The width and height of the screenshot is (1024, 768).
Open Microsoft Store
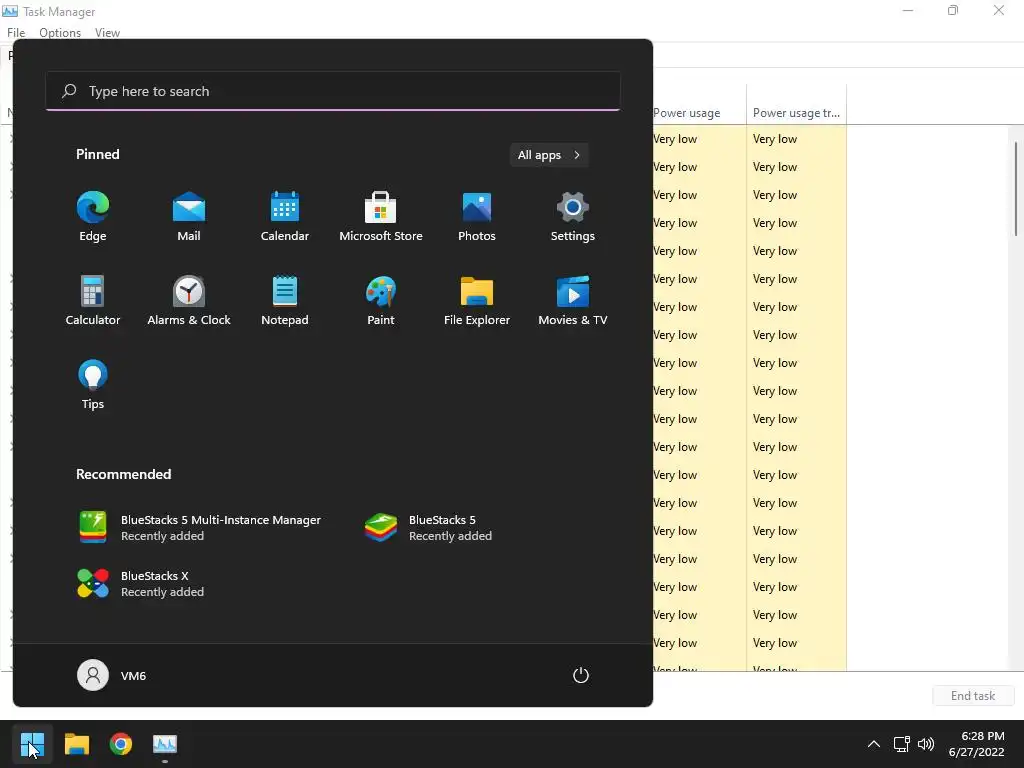pyautogui.click(x=381, y=217)
